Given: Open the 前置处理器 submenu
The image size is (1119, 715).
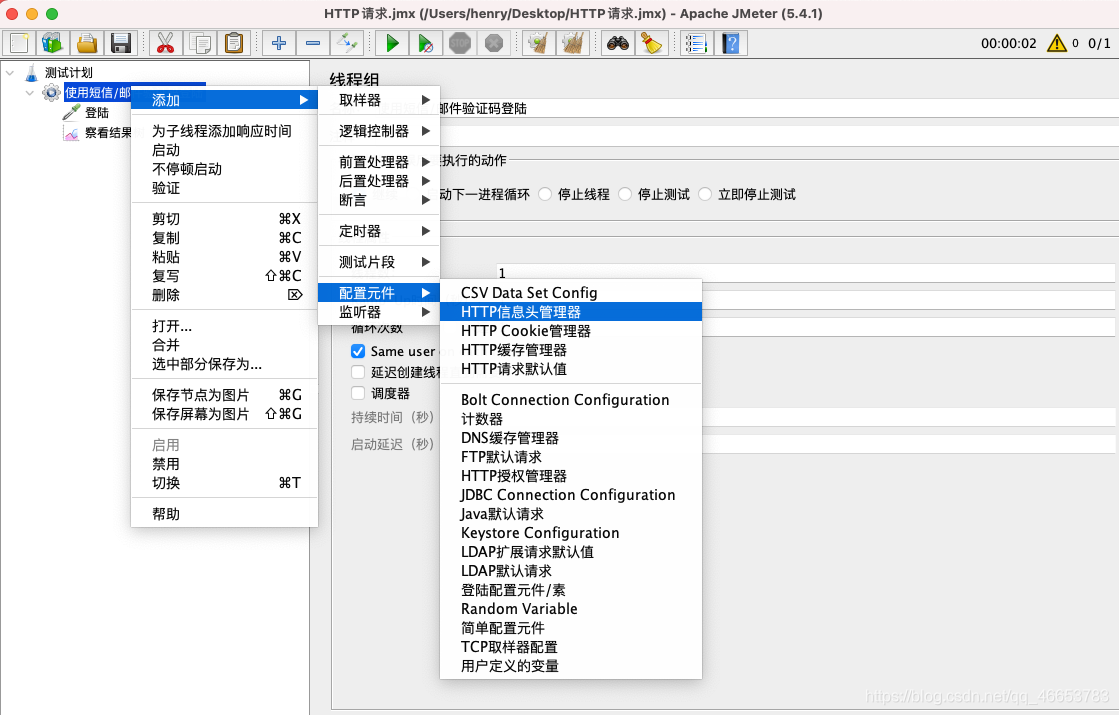Looking at the screenshot, I should 379,162.
